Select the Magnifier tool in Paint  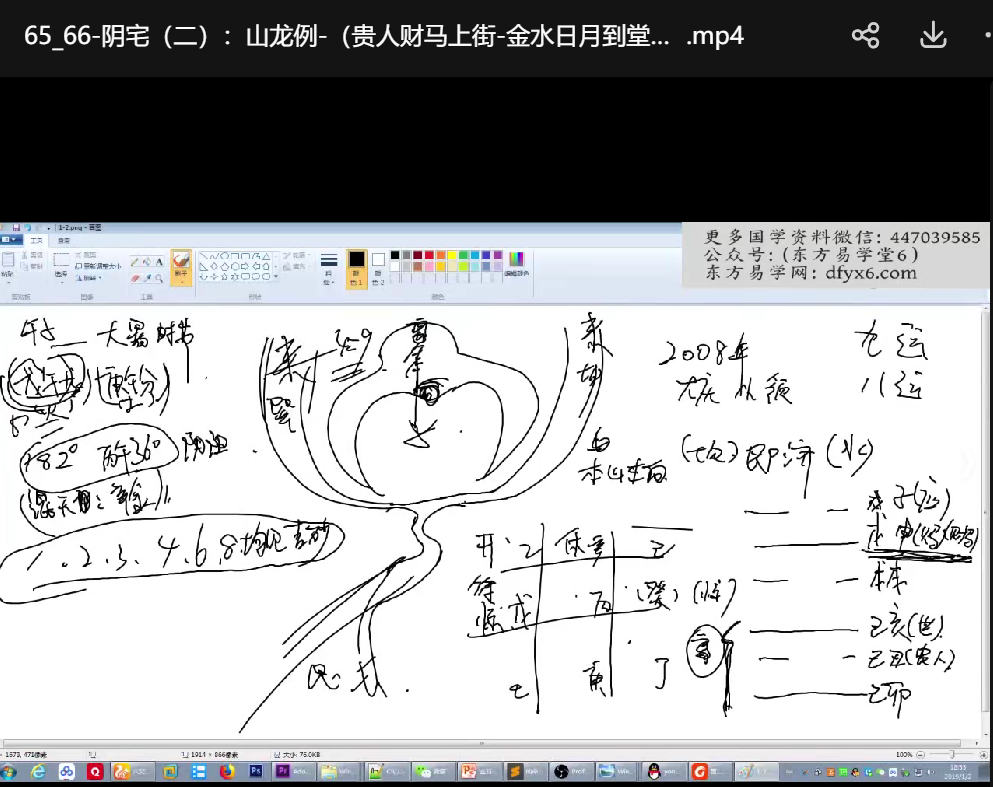[159, 278]
